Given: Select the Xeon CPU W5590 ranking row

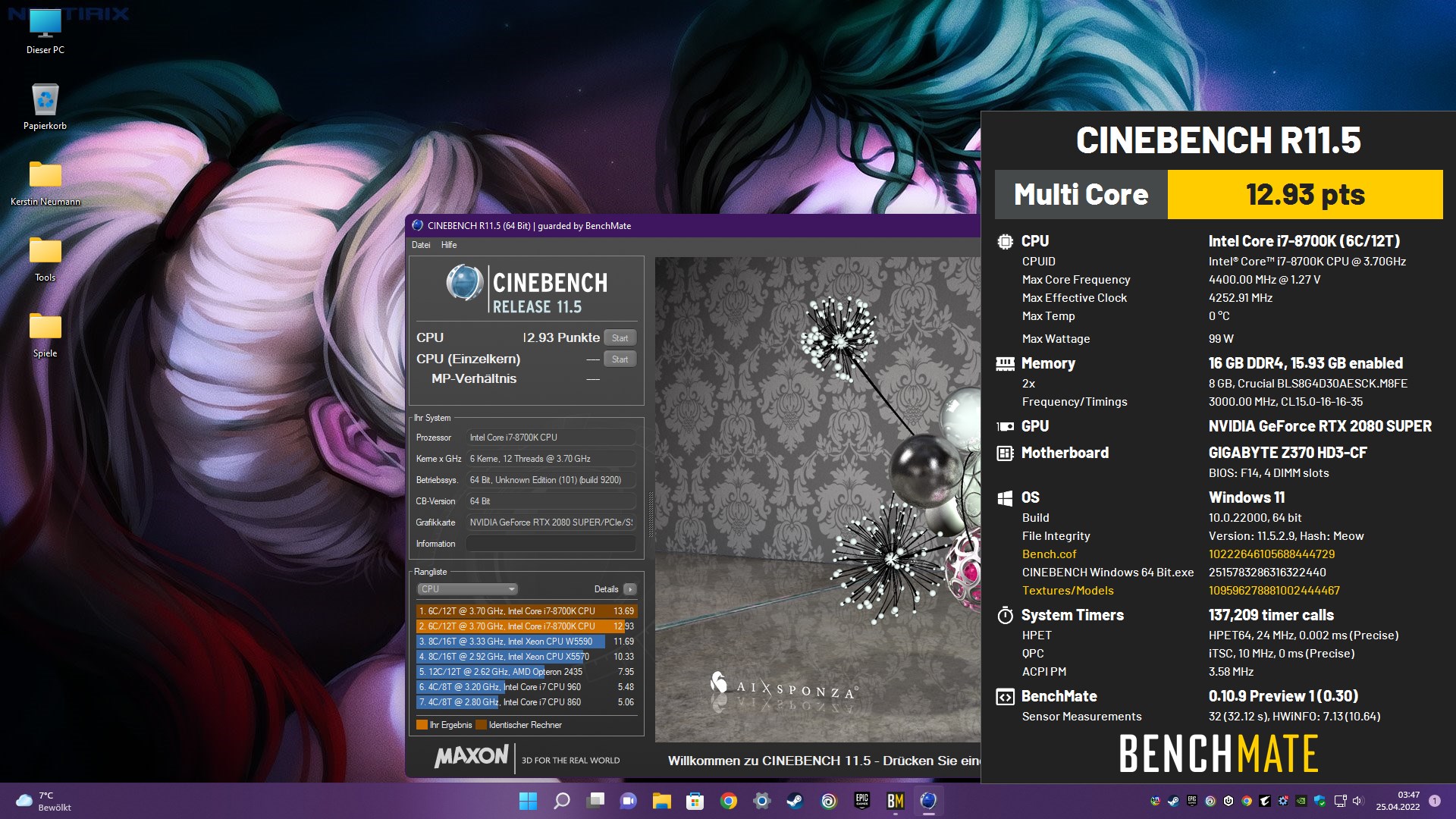Looking at the screenshot, I should click(x=526, y=642).
